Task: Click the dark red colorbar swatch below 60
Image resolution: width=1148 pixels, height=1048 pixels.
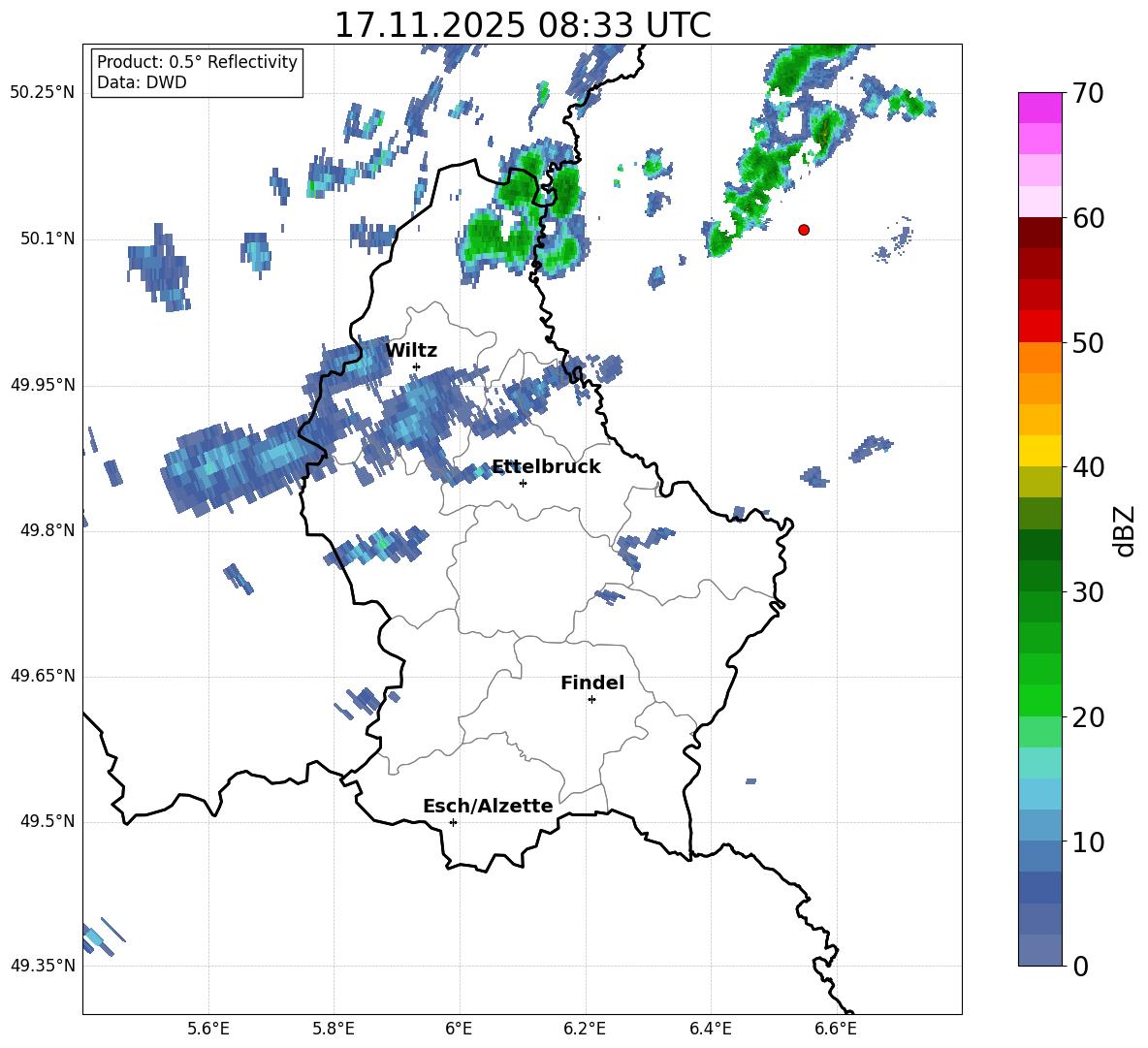Action: [1039, 233]
